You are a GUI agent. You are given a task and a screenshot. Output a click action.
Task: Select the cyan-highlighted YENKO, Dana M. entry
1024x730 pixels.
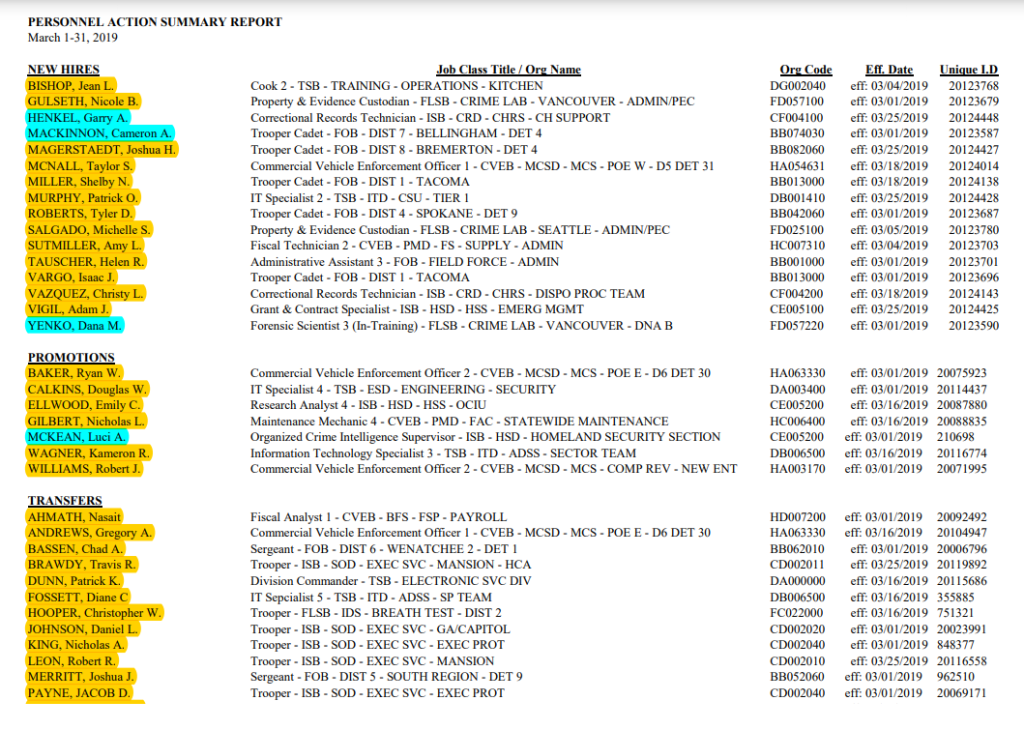click(76, 326)
